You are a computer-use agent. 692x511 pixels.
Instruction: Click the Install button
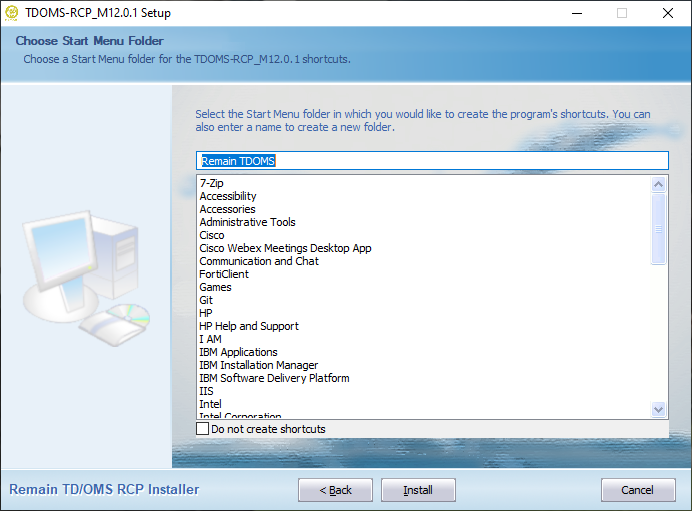(x=418, y=490)
